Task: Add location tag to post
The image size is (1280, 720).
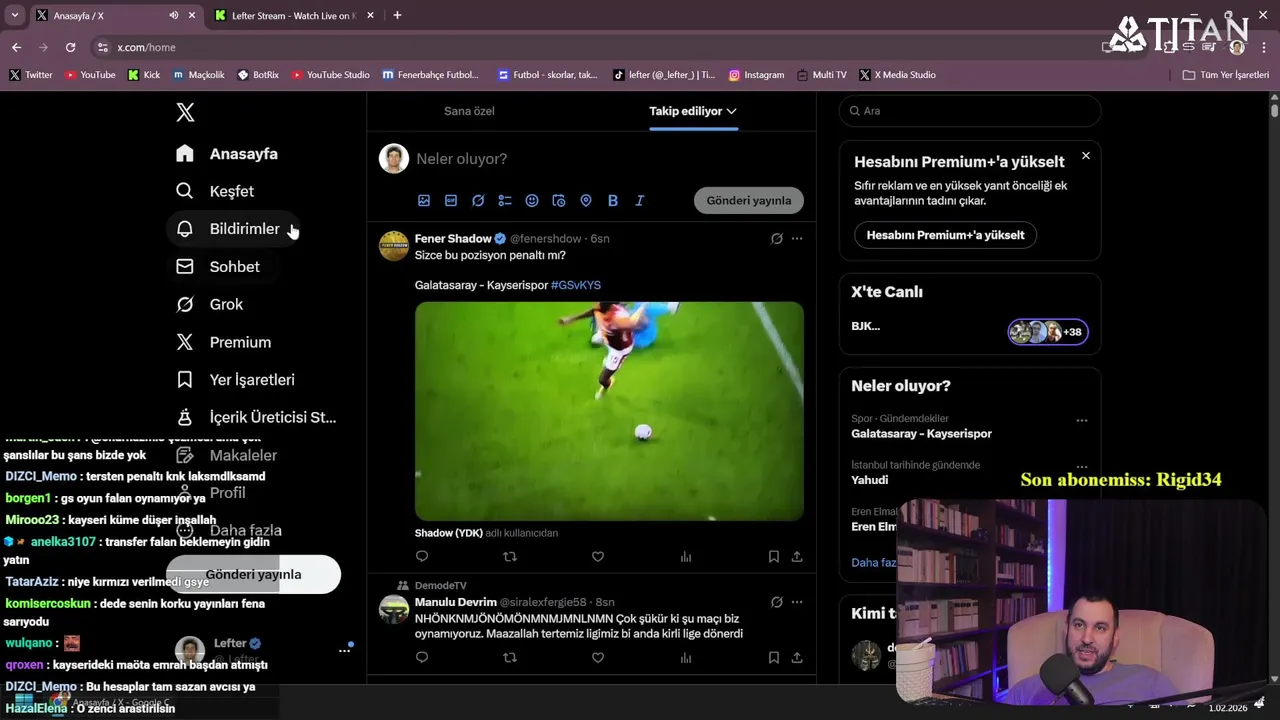Action: point(586,201)
